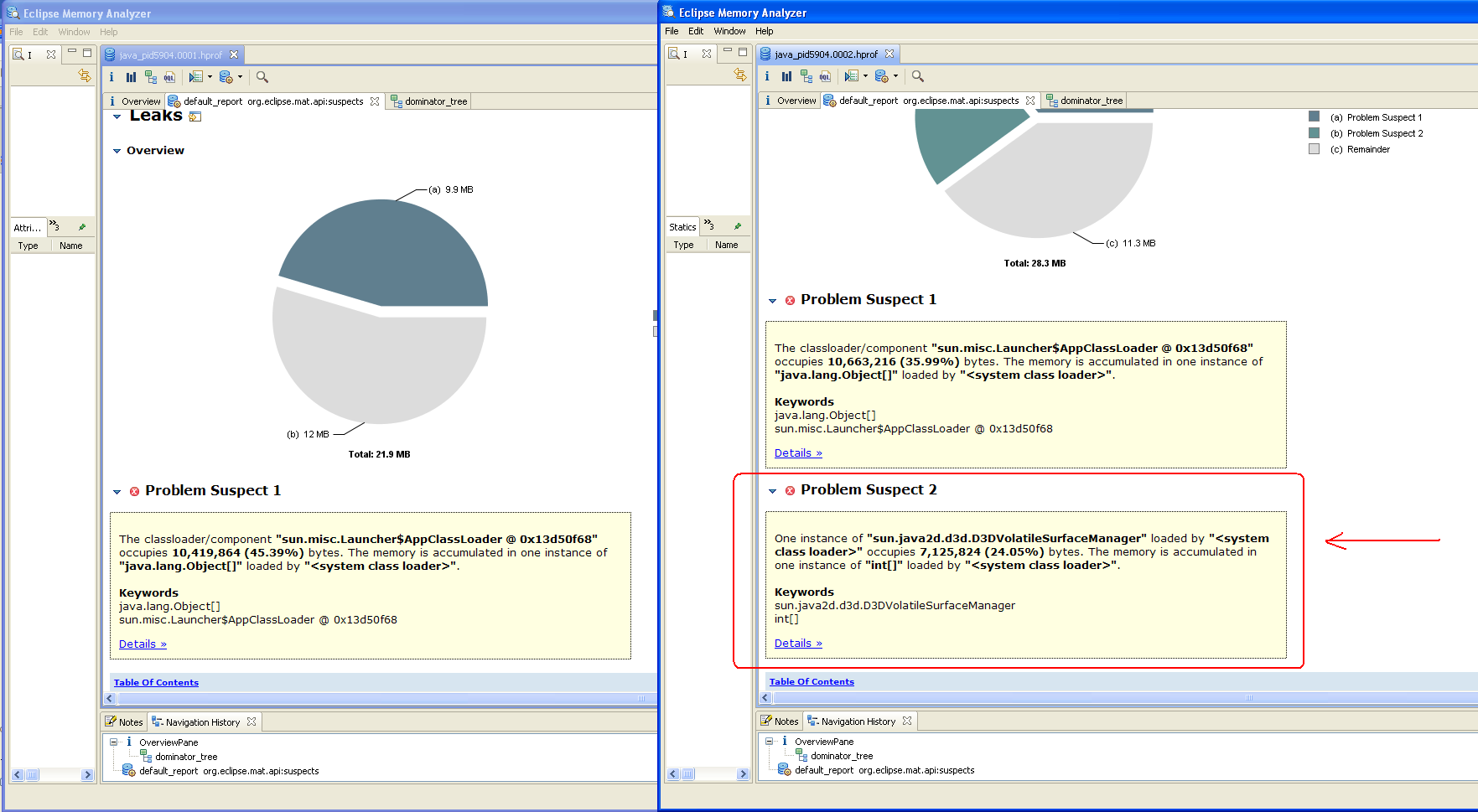Open histogram icon in right window toolbar
This screenshot has width=1478, height=812.
click(786, 76)
